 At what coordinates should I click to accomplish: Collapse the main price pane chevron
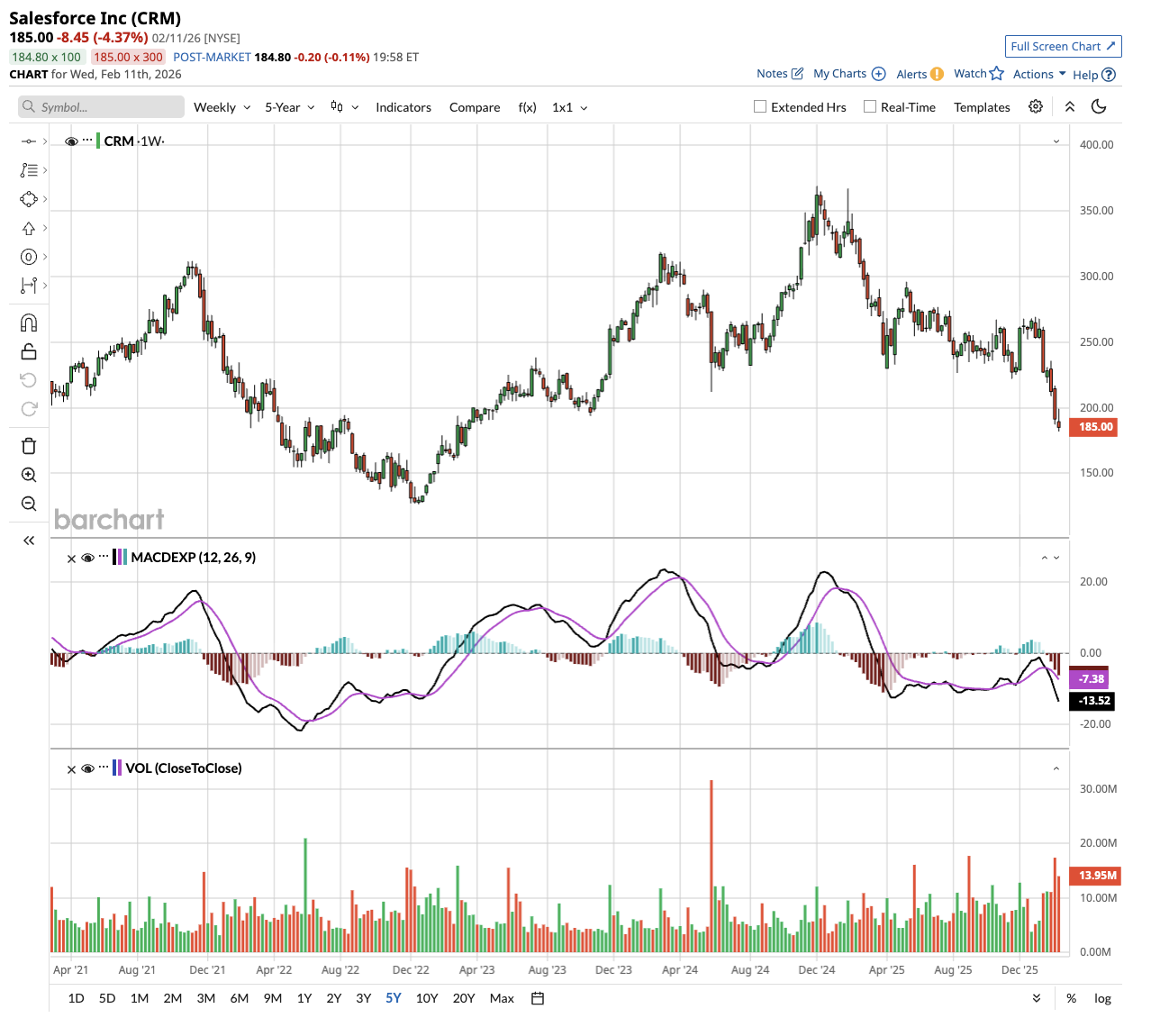1056,141
